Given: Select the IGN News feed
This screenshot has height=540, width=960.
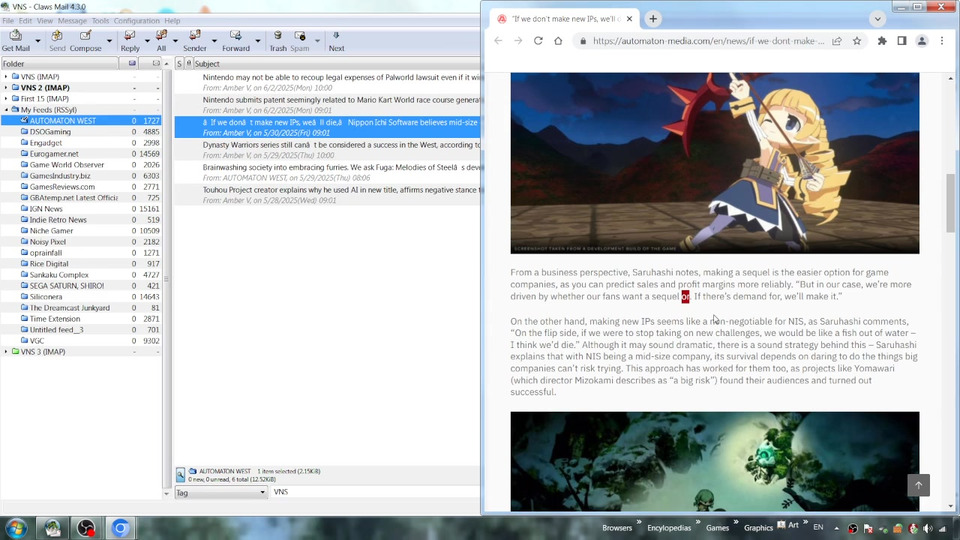Looking at the screenshot, I should [46, 209].
